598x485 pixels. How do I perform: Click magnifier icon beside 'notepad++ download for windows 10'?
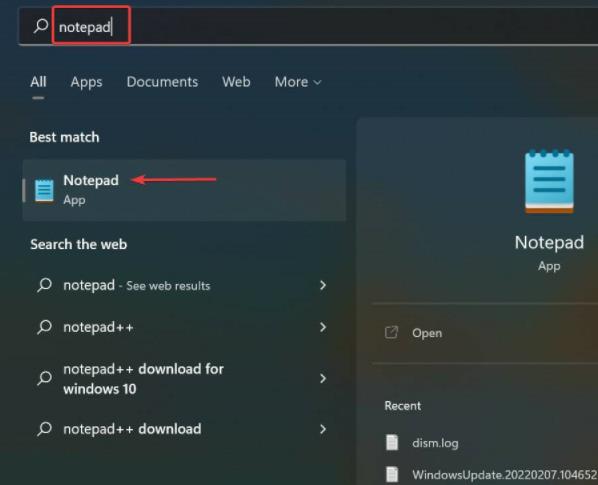pyautogui.click(x=45, y=378)
